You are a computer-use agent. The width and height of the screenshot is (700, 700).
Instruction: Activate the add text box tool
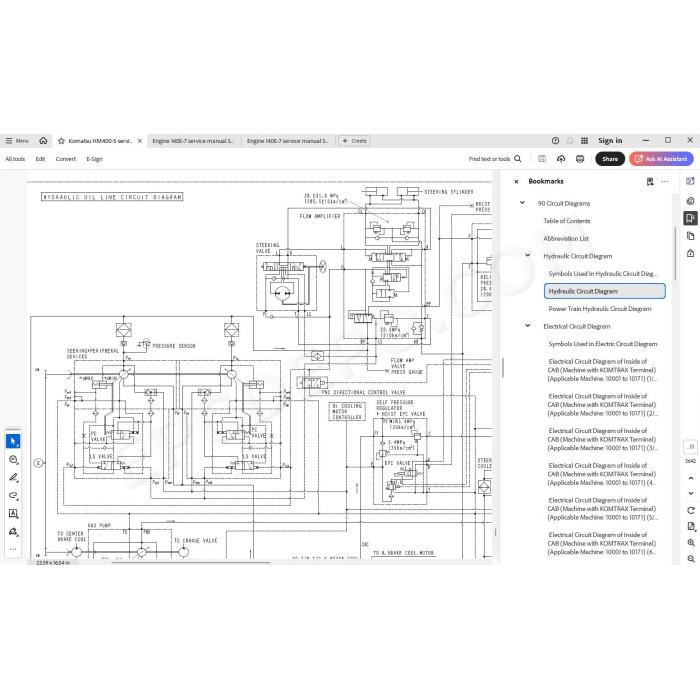click(x=13, y=513)
